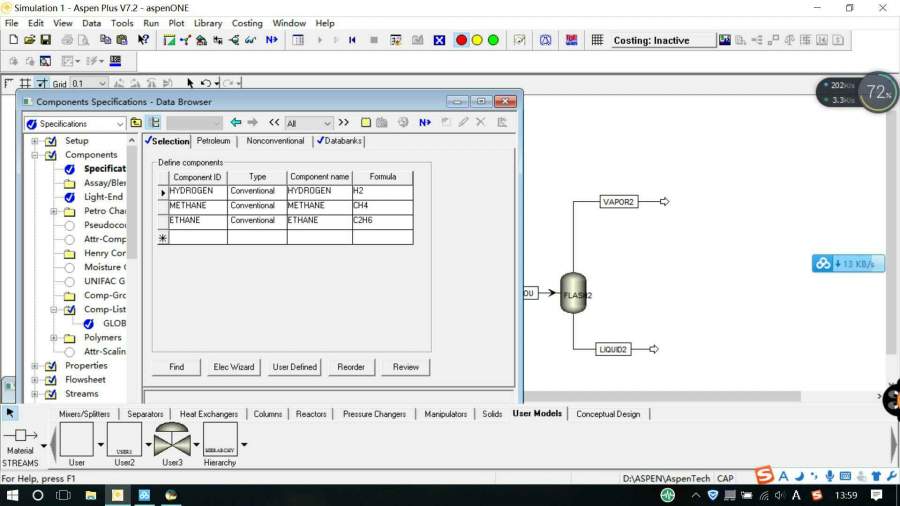The image size is (900, 506).
Task: Select the Pseudocomponents radio circle in tree
Action: point(69,226)
